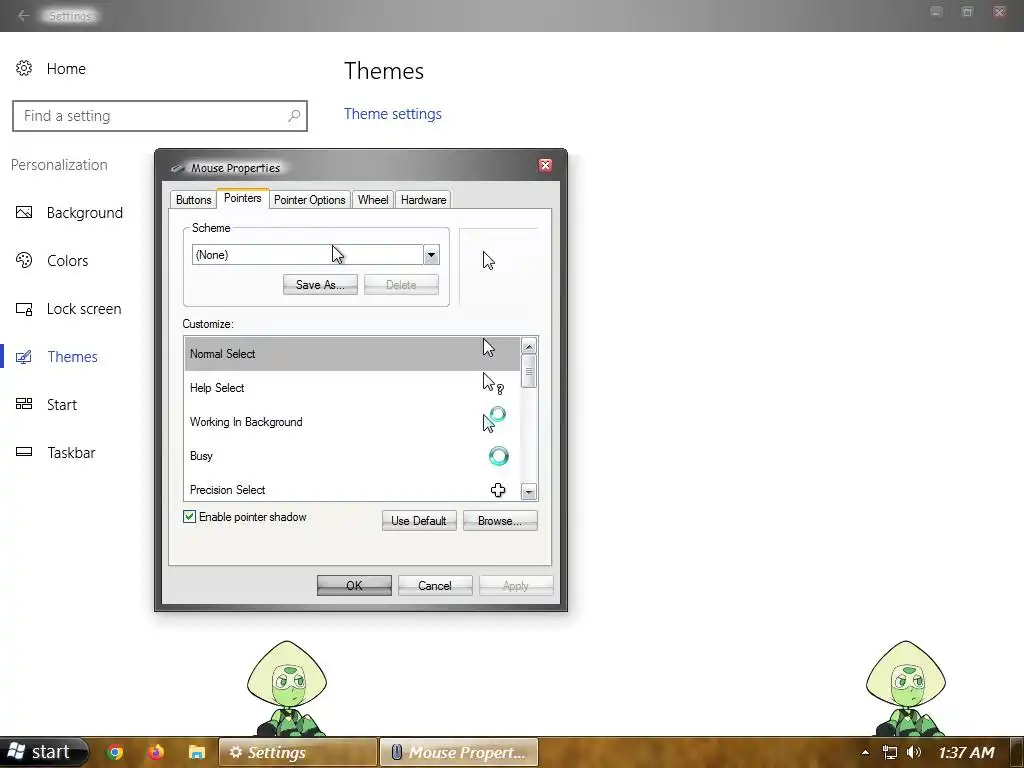Switch to Mouse Properties taskbar button
This screenshot has height=768, width=1024.
coord(459,752)
